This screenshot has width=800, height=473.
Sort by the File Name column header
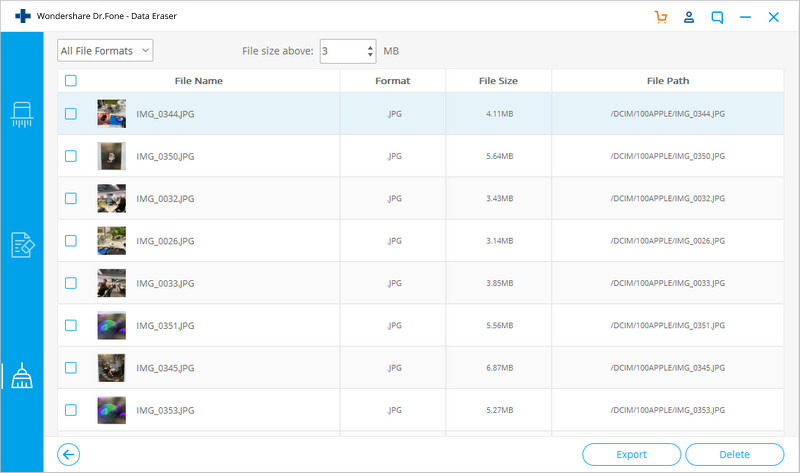click(198, 81)
